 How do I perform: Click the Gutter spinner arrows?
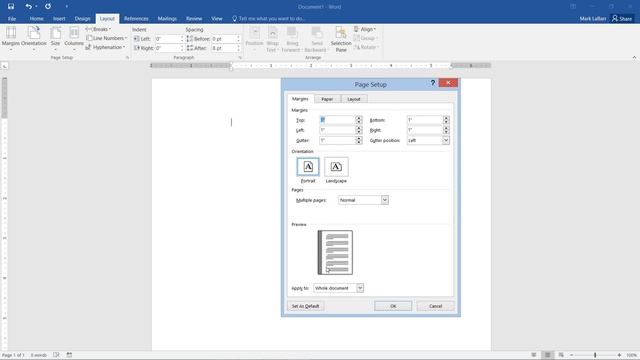[x=359, y=140]
